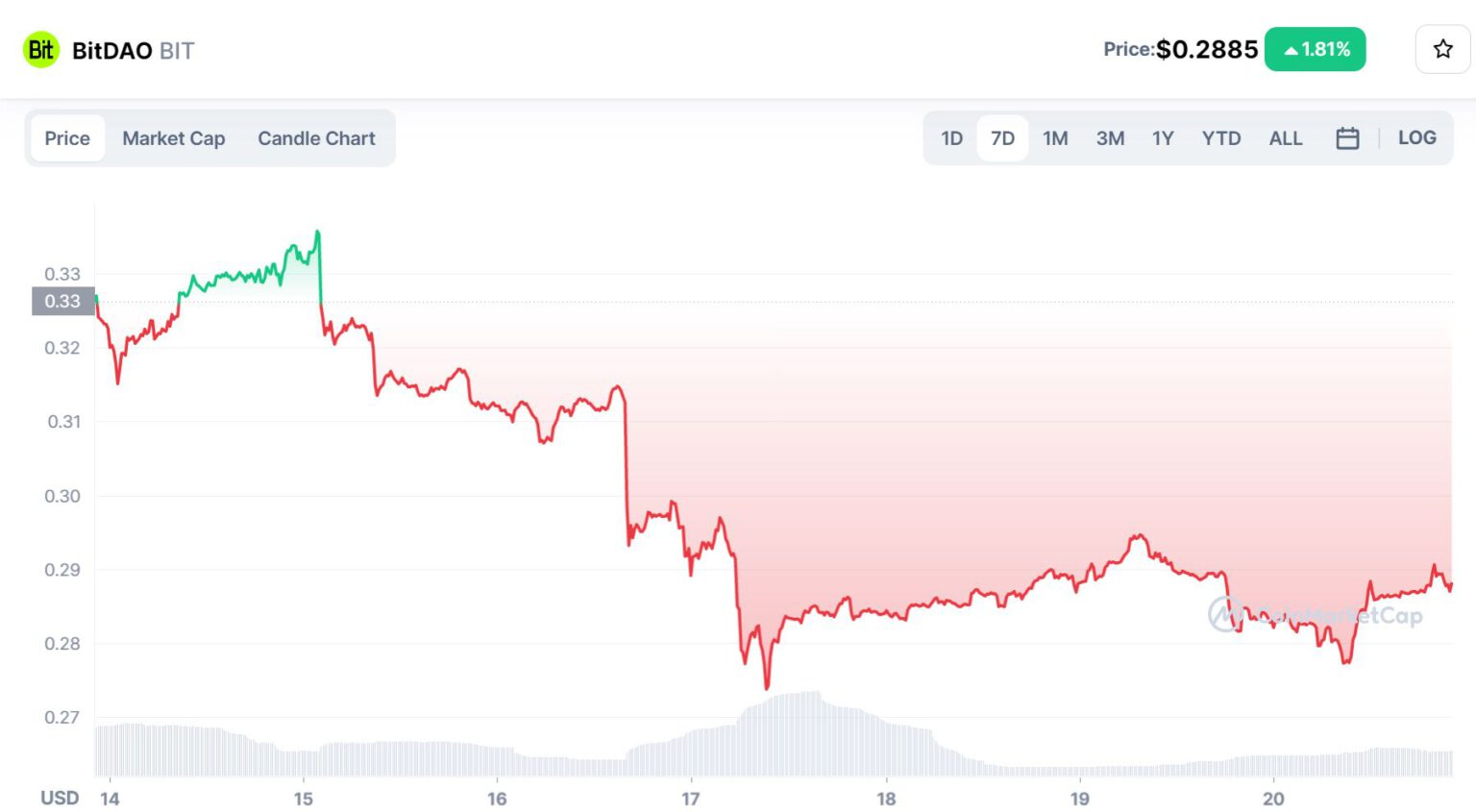Select the 1D time range

point(951,138)
